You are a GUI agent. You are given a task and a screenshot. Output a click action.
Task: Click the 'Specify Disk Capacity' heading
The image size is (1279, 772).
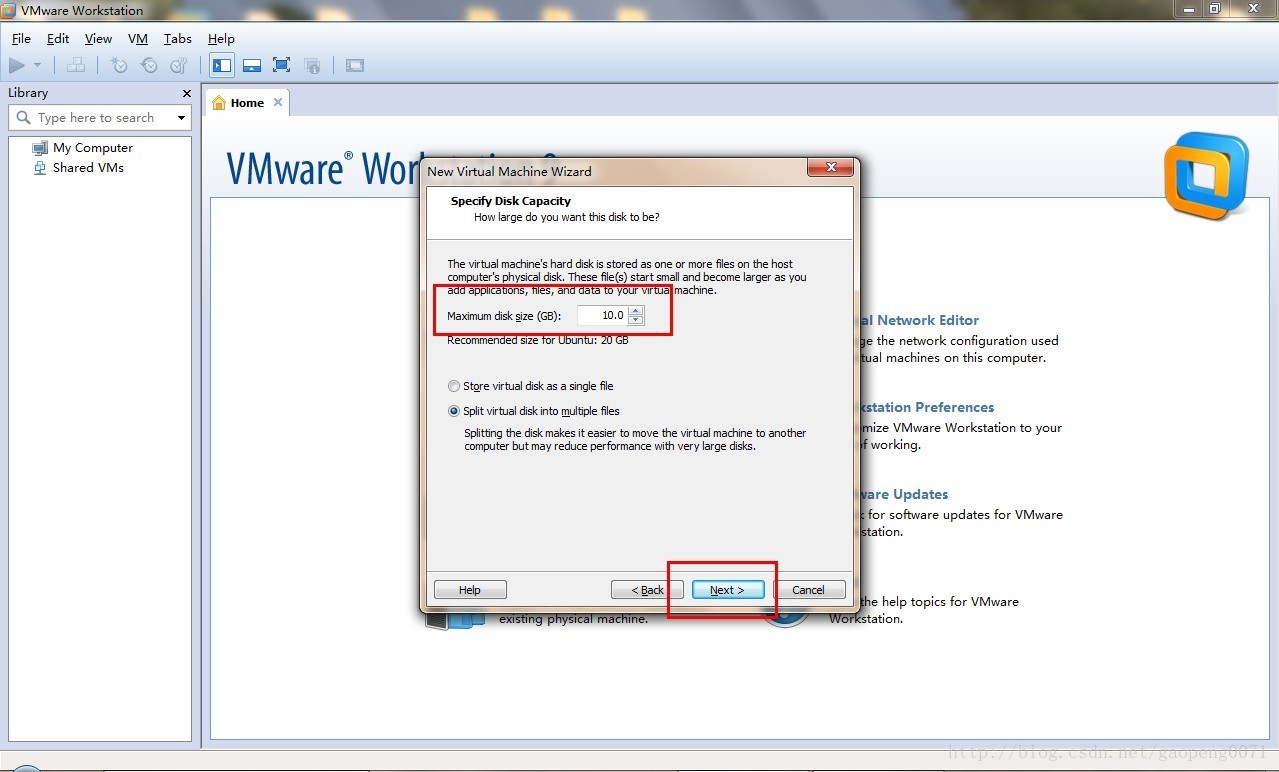511,201
